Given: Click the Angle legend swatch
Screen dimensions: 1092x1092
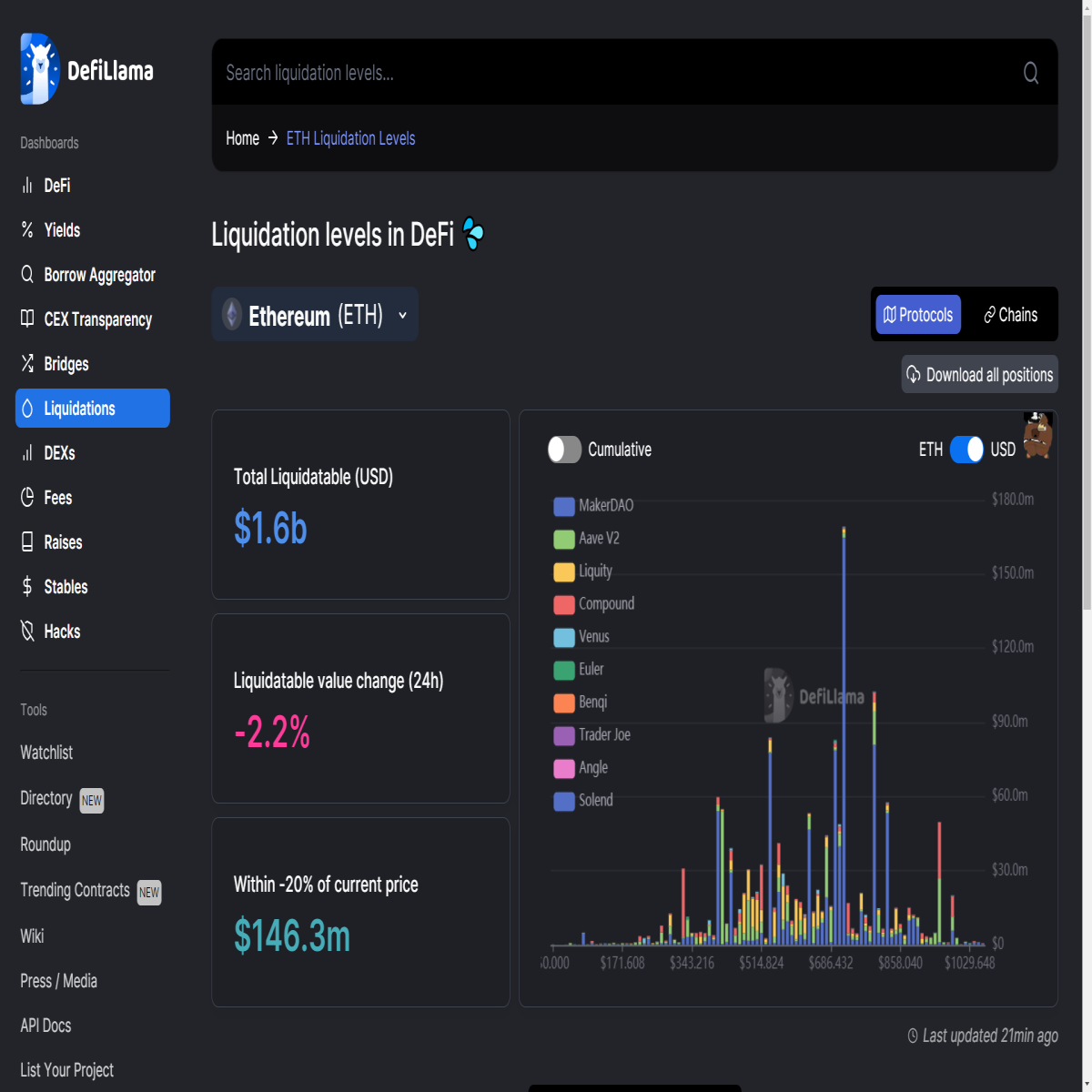Looking at the screenshot, I should pyautogui.click(x=564, y=768).
